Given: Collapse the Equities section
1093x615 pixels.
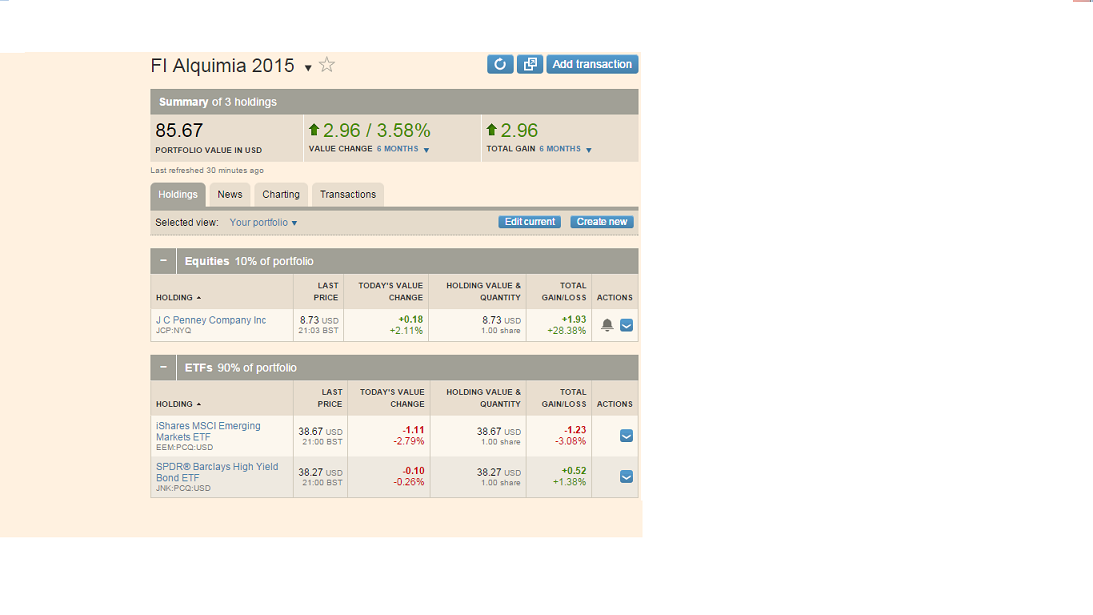Looking at the screenshot, I should [x=163, y=261].
